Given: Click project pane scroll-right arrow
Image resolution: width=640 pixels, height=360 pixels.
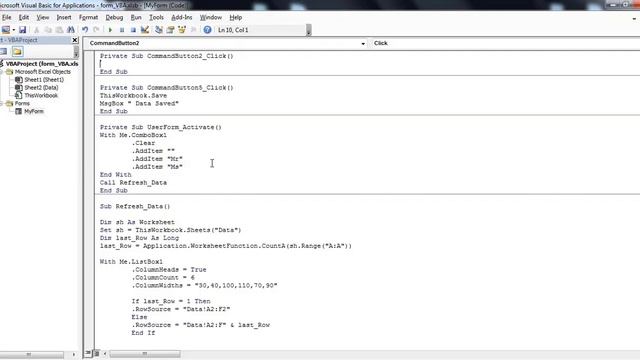Looking at the screenshot, I should [x=73, y=354].
